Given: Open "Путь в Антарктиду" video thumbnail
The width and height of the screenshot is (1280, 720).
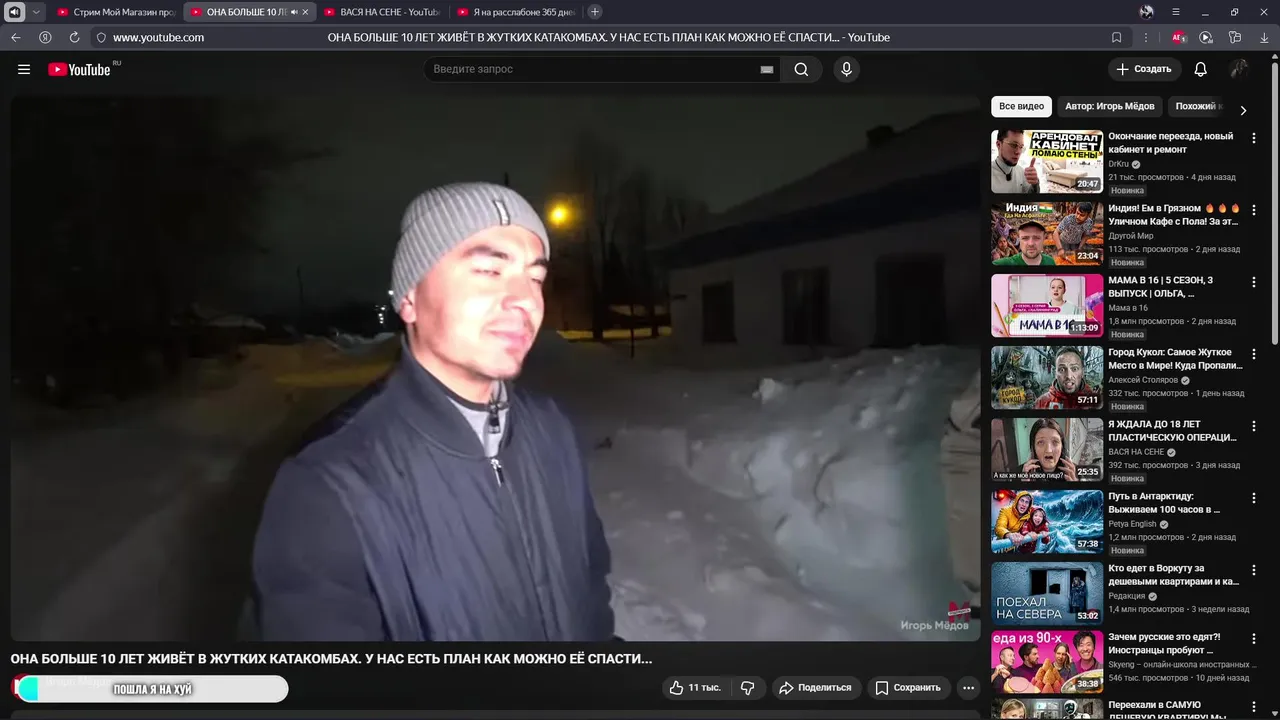Looking at the screenshot, I should click(x=1047, y=521).
